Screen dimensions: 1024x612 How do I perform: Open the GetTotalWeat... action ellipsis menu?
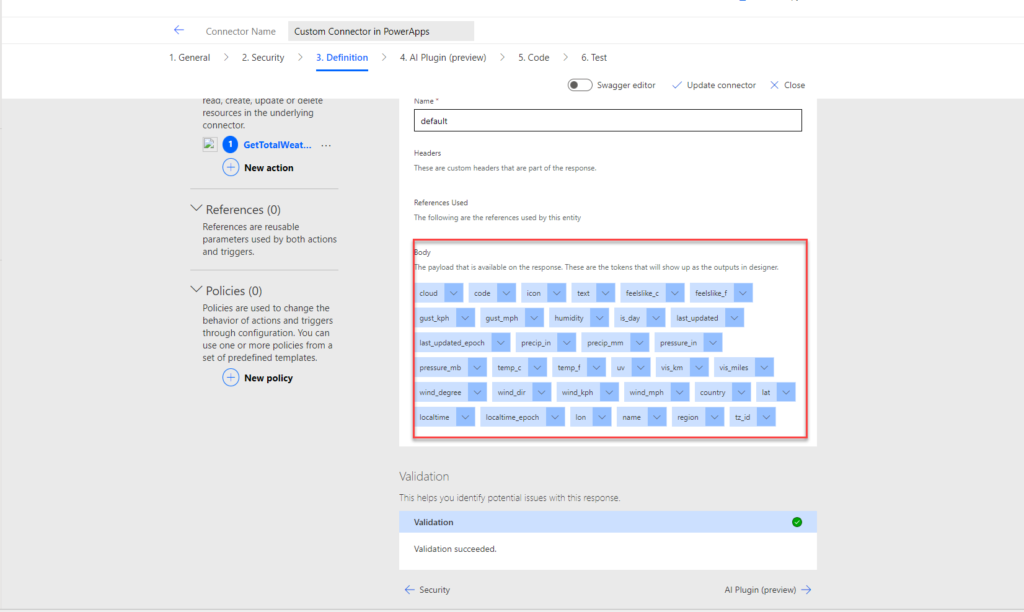[x=326, y=145]
